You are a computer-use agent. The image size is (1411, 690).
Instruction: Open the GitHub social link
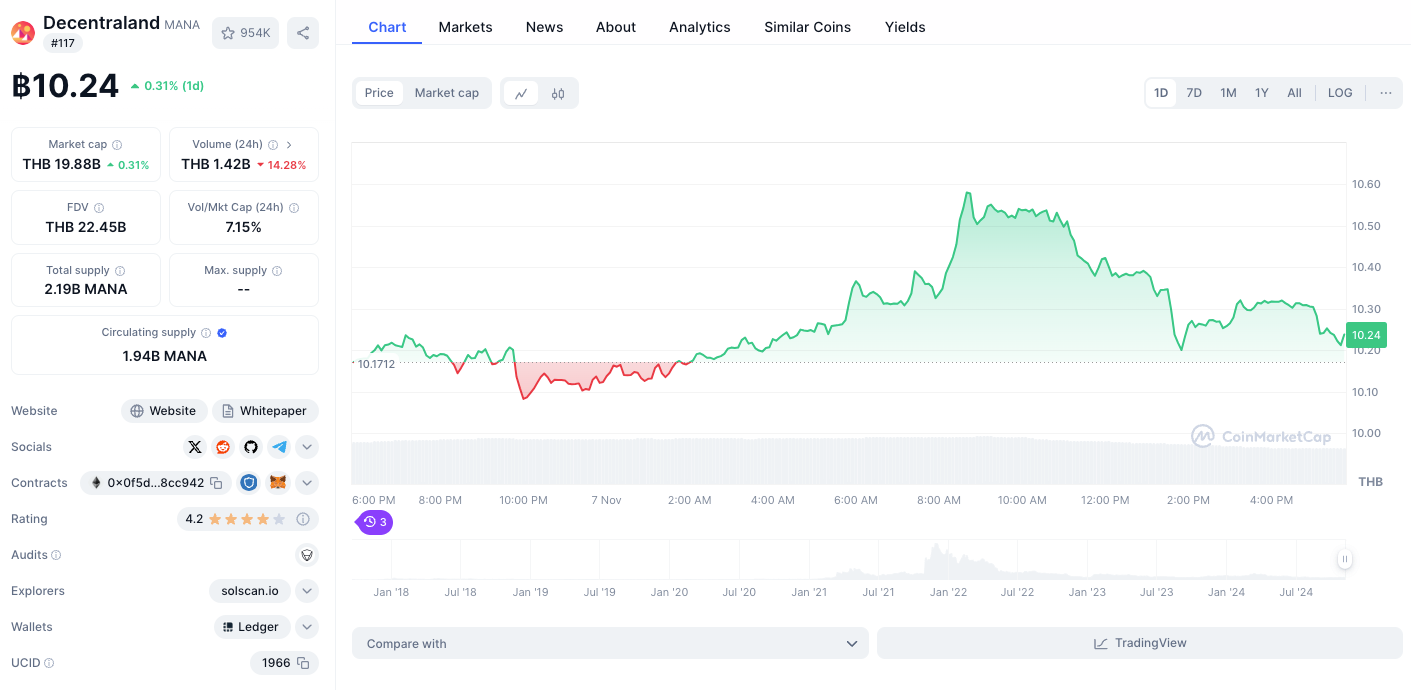point(251,447)
